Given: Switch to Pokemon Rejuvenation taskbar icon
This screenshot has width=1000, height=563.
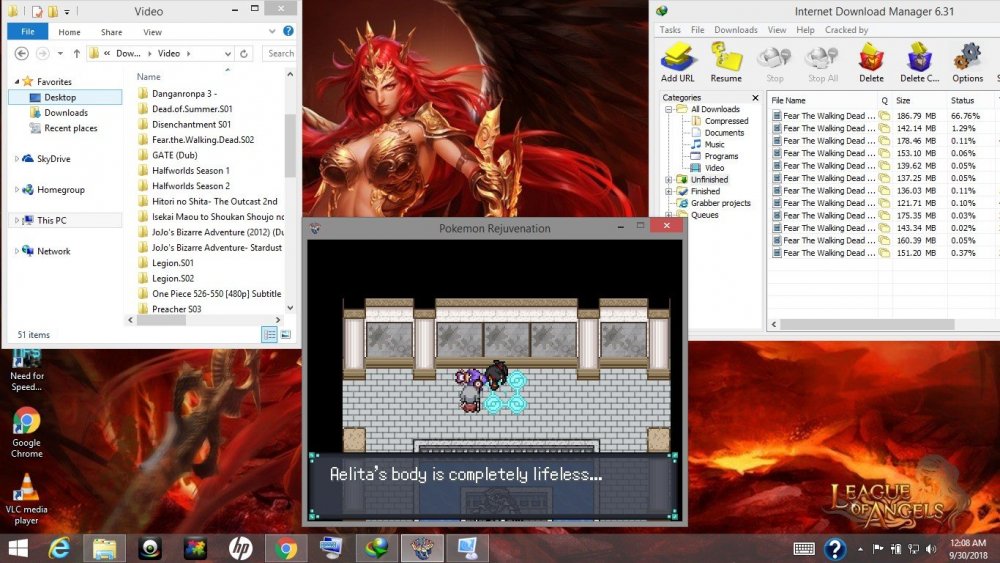Looking at the screenshot, I should pyautogui.click(x=422, y=548).
